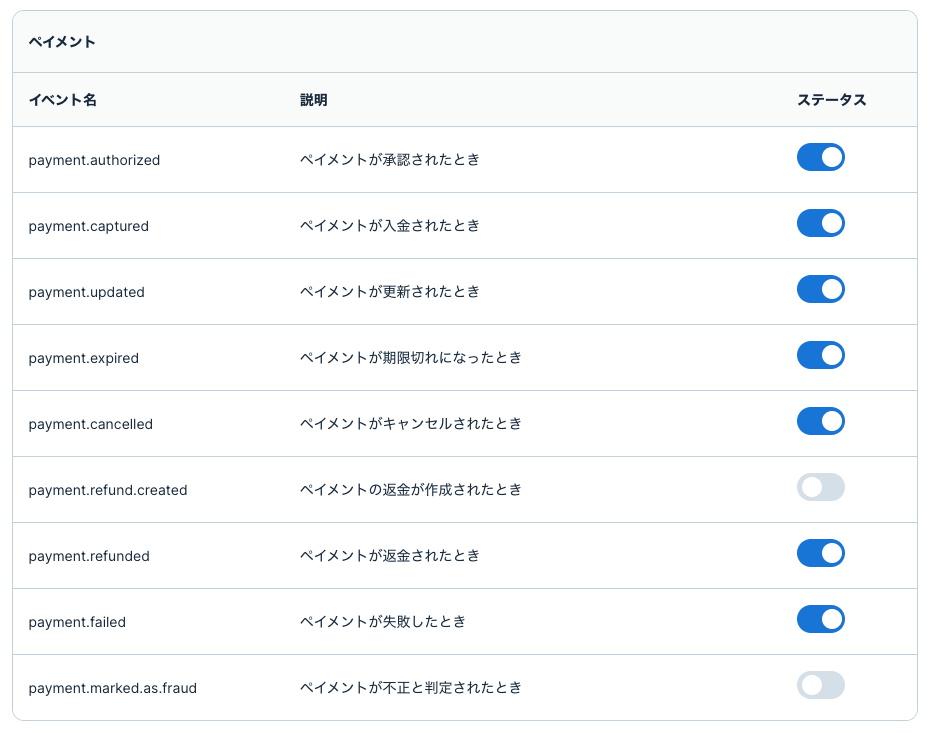Select the payment.captured event name
Image resolution: width=931 pixels, height=733 pixels.
tap(88, 226)
